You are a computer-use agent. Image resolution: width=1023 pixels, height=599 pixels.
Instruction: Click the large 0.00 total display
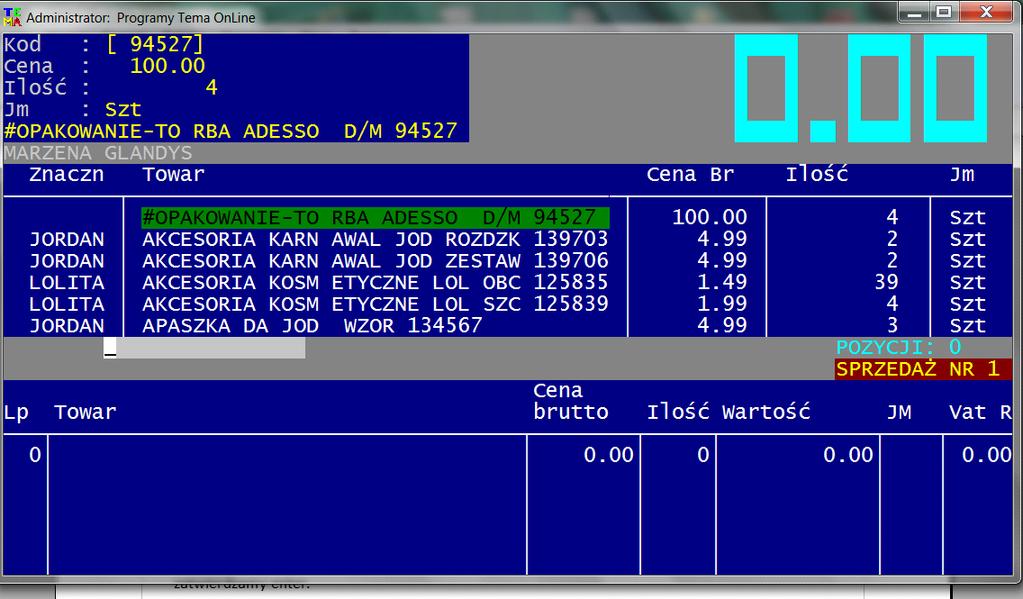click(861, 89)
